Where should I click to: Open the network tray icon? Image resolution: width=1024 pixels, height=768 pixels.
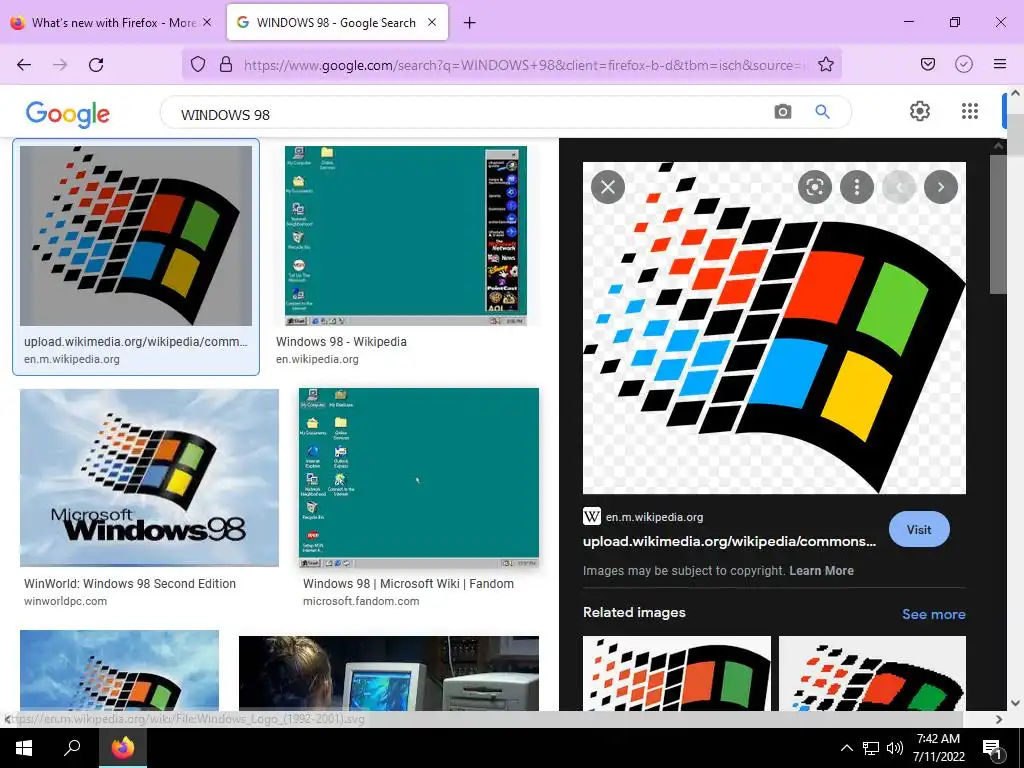click(x=871, y=748)
